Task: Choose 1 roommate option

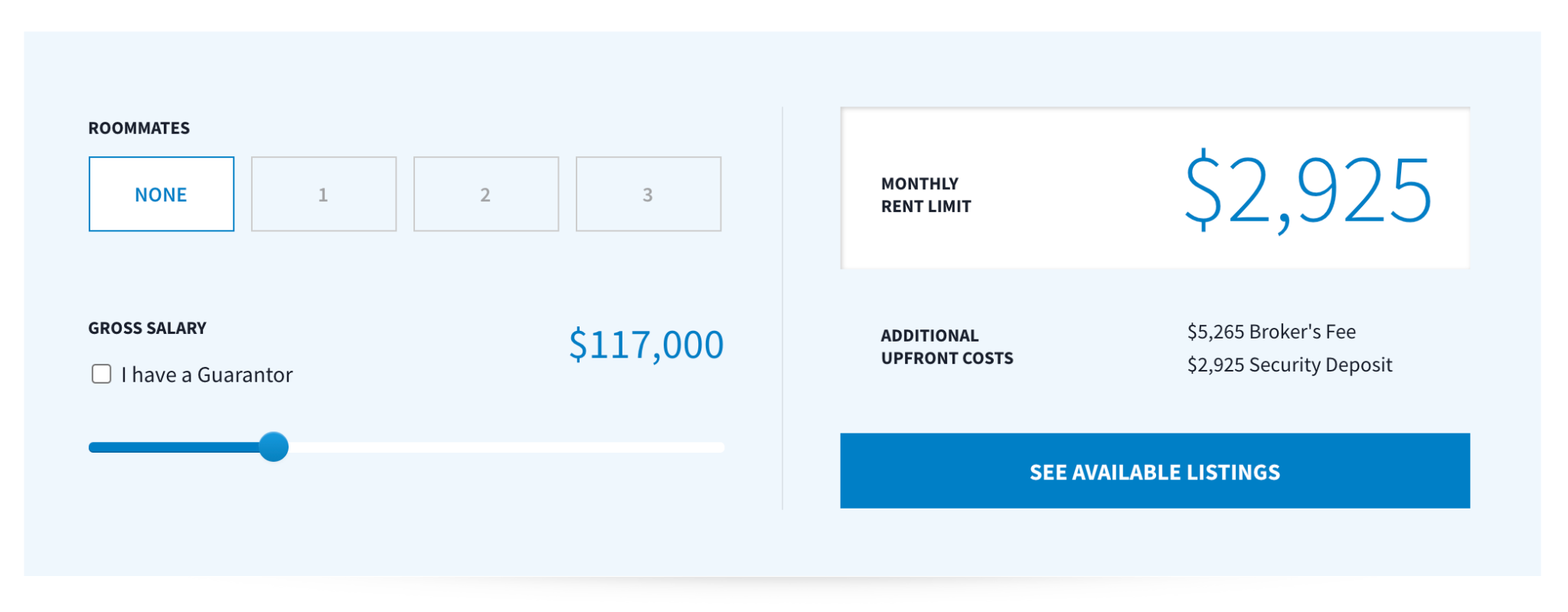Action: pos(323,195)
